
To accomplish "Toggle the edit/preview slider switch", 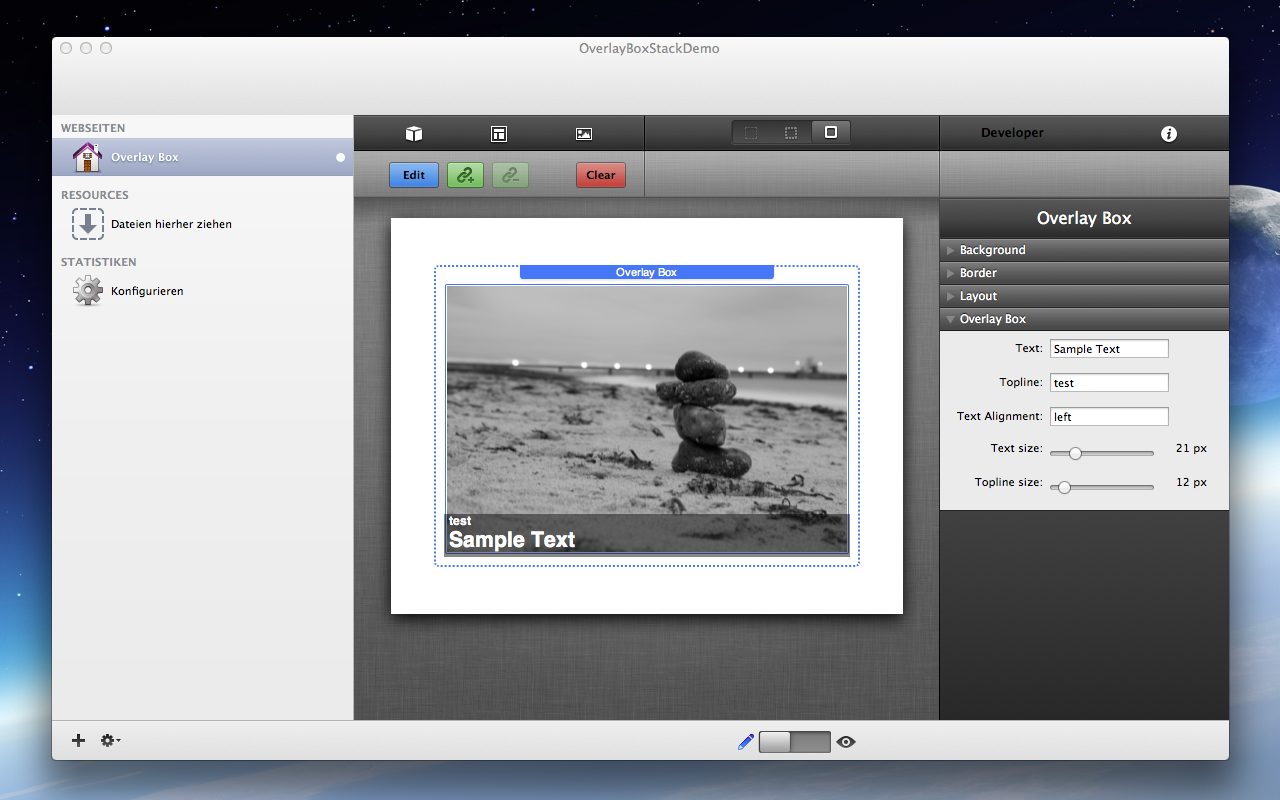I will [795, 742].
